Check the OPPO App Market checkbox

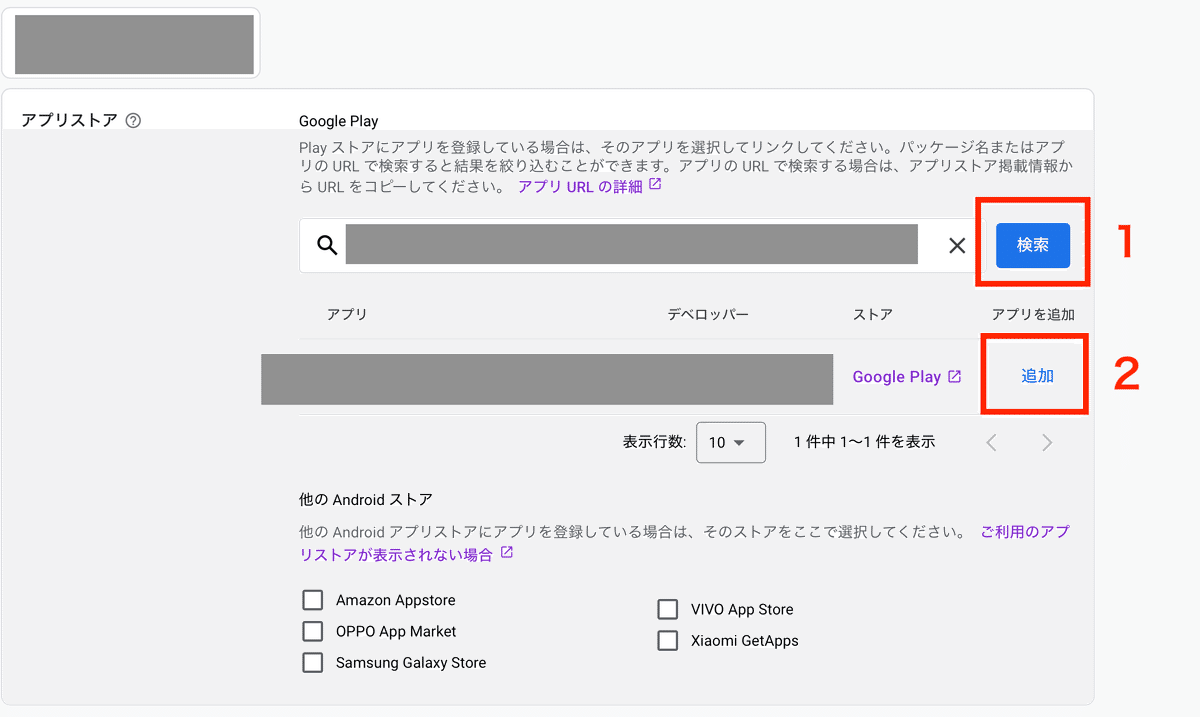313,631
